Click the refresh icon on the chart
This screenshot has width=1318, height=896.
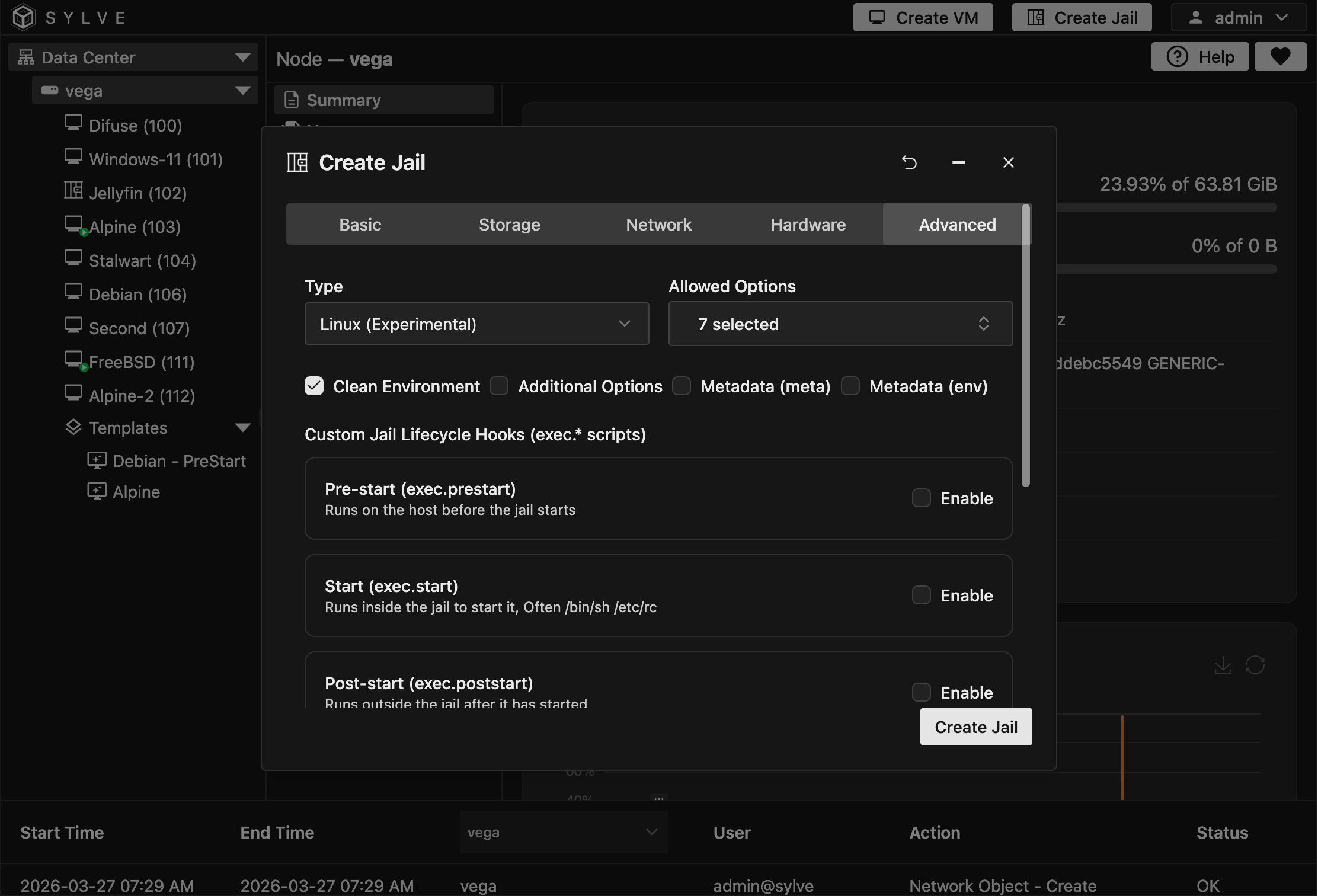(1255, 665)
